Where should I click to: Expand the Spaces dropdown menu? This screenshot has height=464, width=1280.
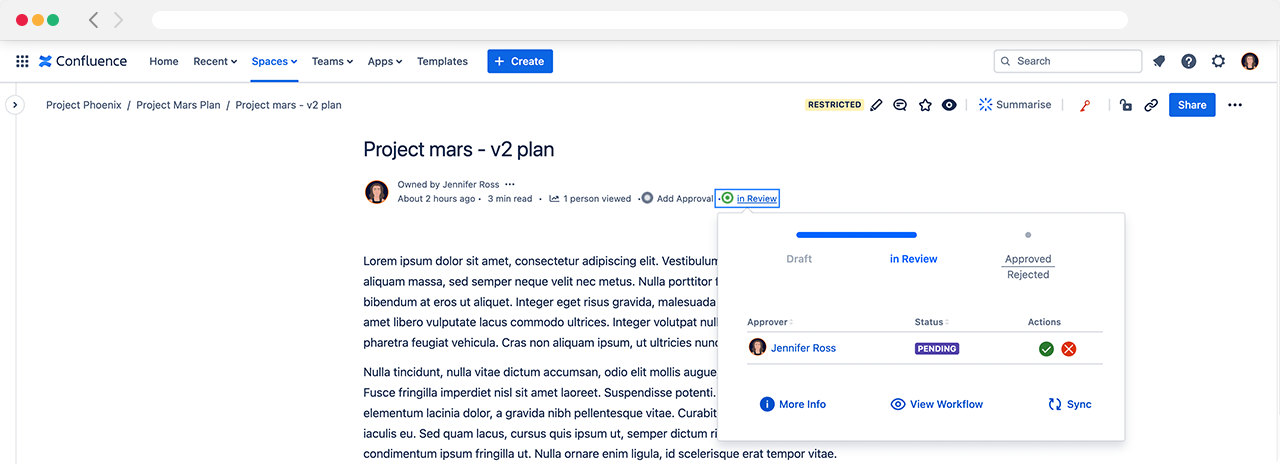click(x=274, y=61)
